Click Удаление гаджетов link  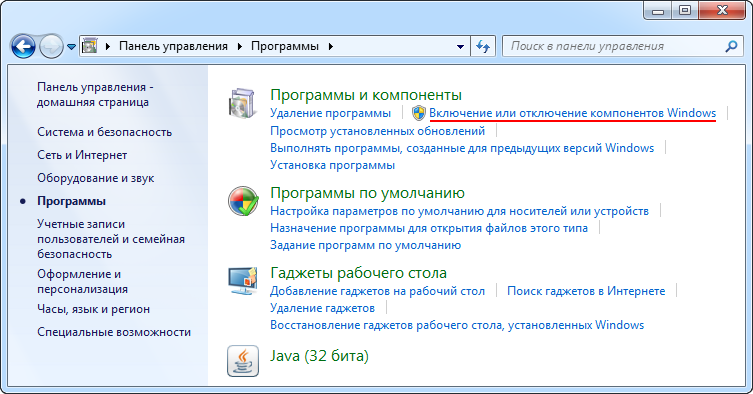[322, 308]
